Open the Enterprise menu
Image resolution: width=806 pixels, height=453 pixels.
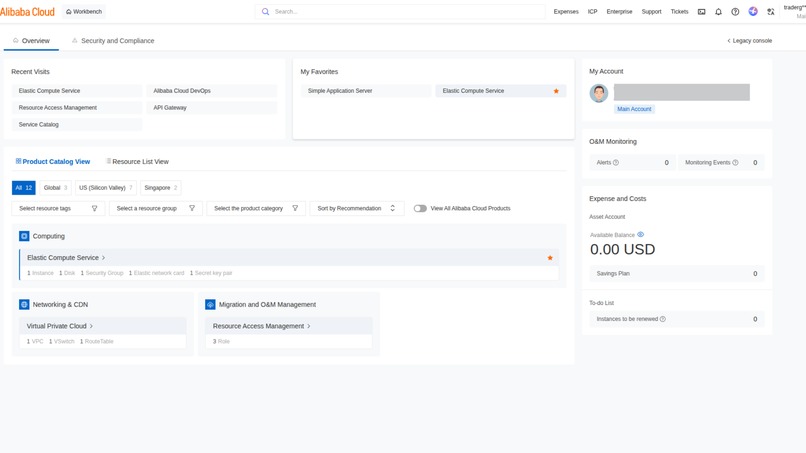click(619, 11)
